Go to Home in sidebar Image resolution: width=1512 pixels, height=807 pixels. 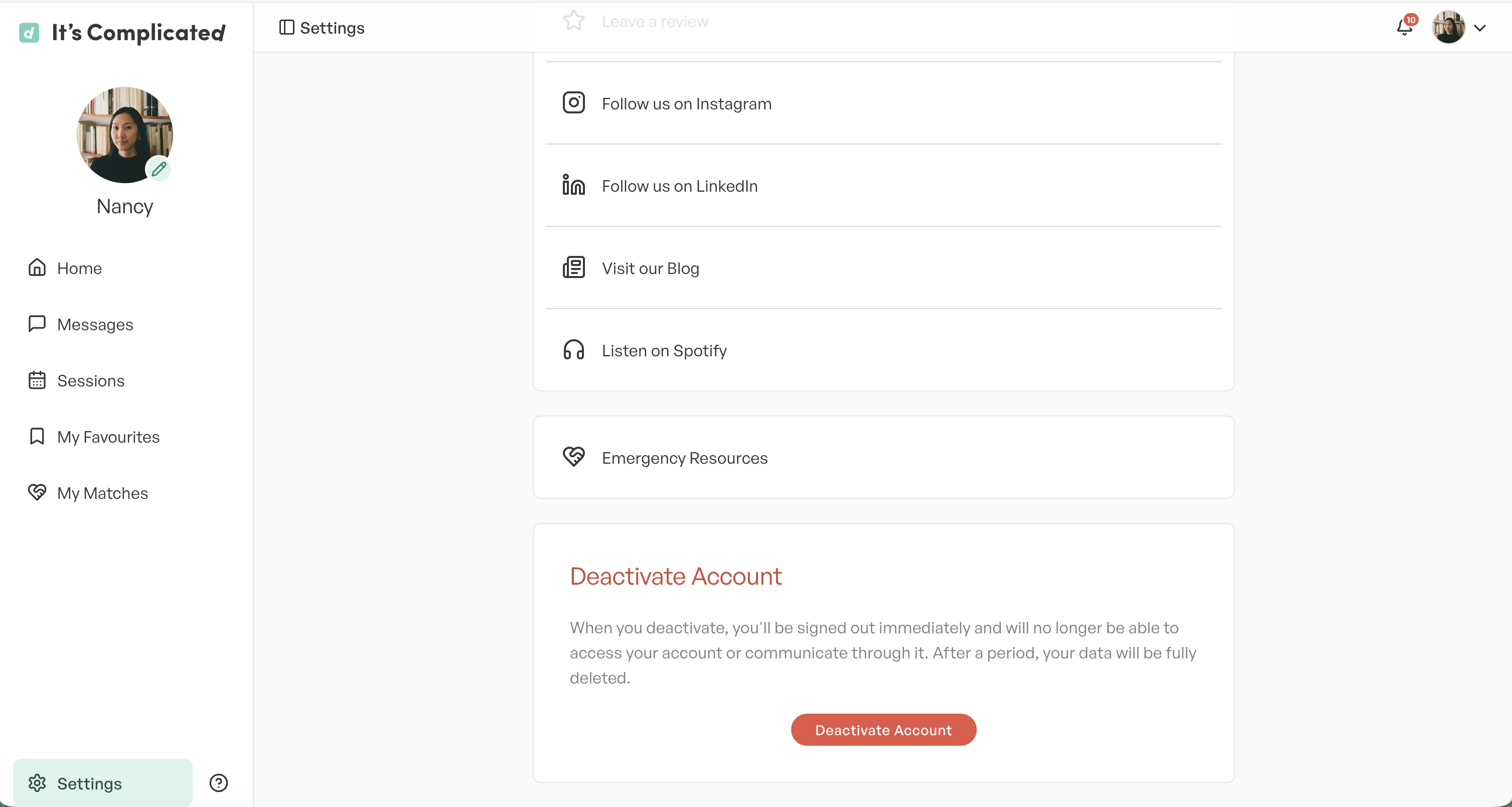79,268
